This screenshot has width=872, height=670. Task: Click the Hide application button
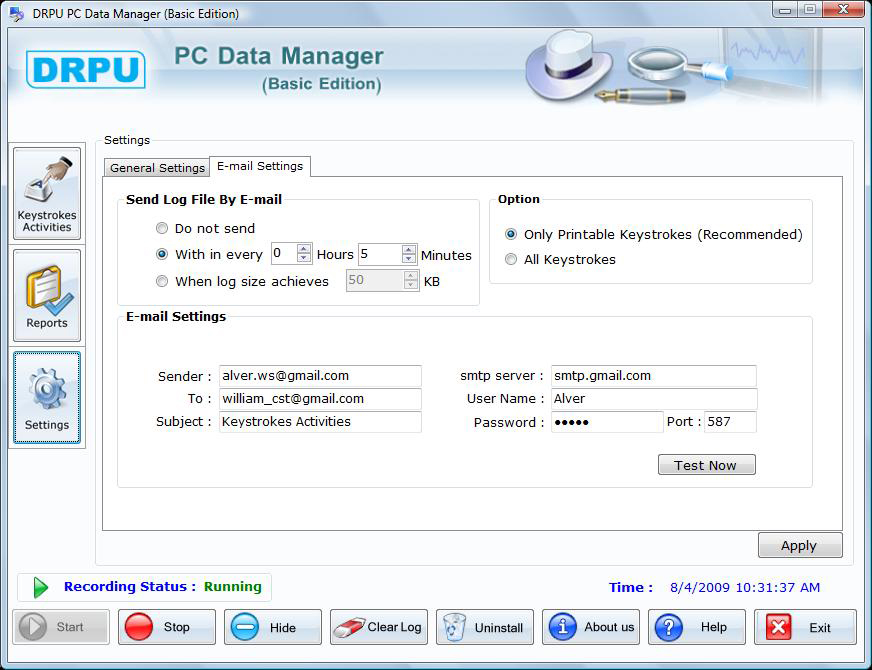(272, 627)
